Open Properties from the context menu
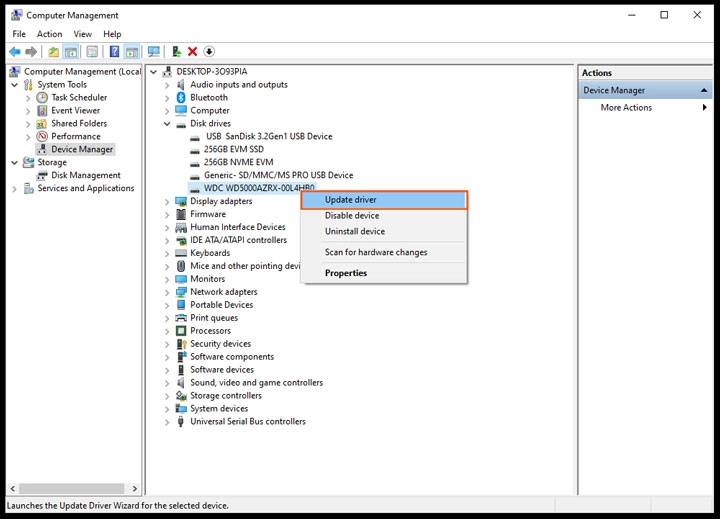Viewport: 720px width, 519px height. tap(346, 273)
